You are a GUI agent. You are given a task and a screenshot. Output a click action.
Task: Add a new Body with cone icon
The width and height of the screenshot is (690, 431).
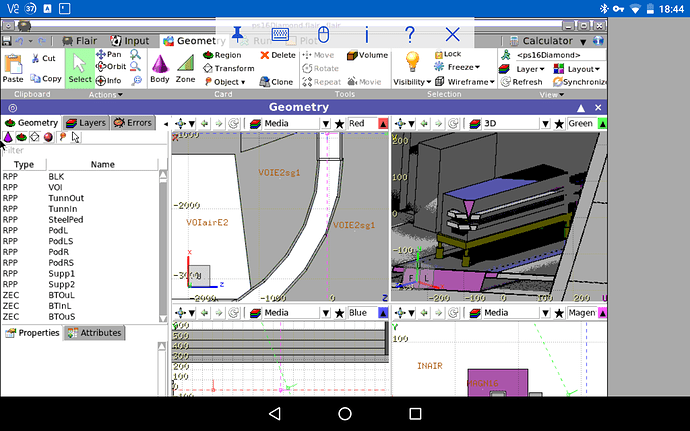pyautogui.click(x=160, y=69)
